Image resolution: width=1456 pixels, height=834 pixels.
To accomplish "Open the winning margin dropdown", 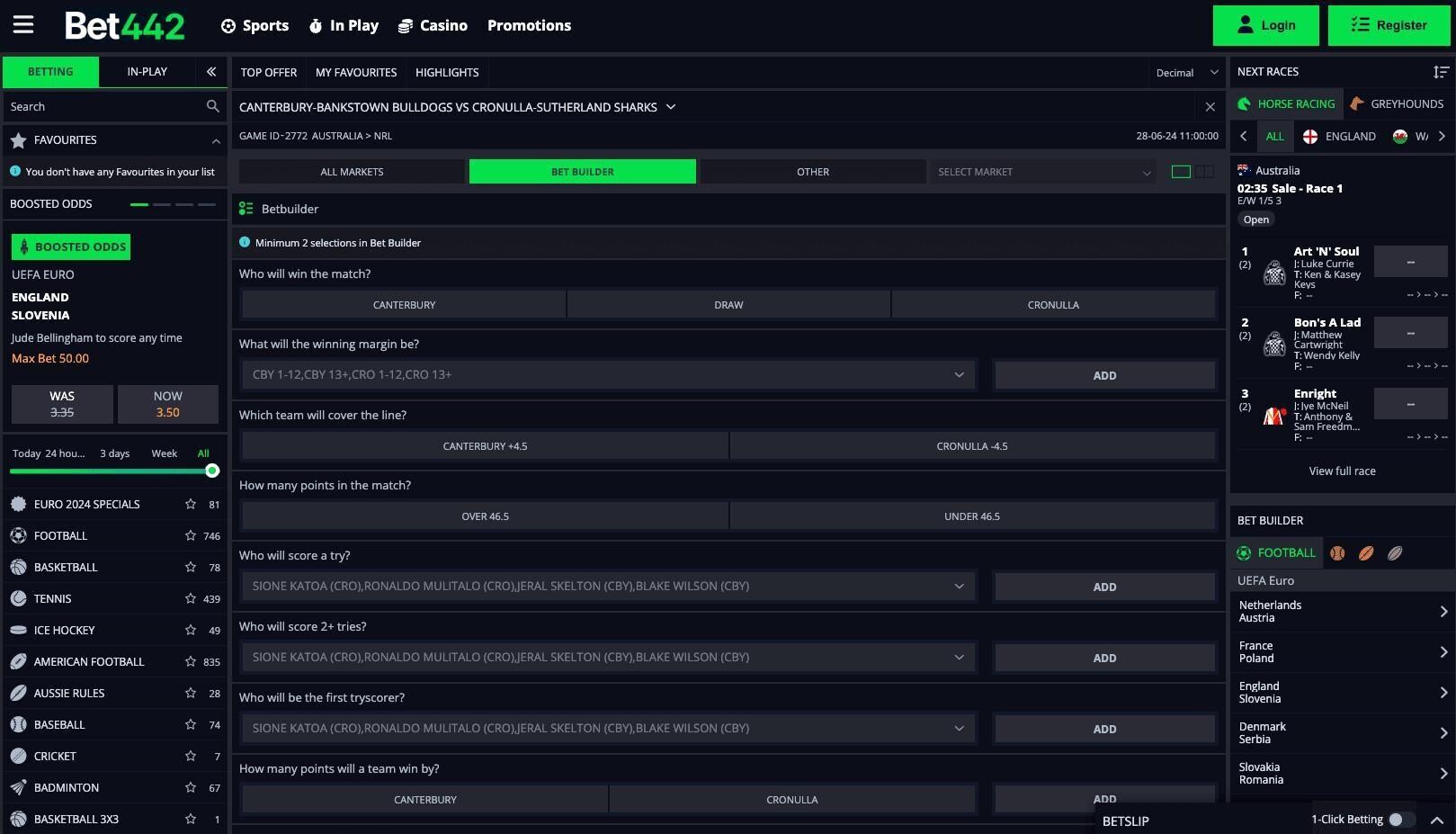I will (x=609, y=375).
